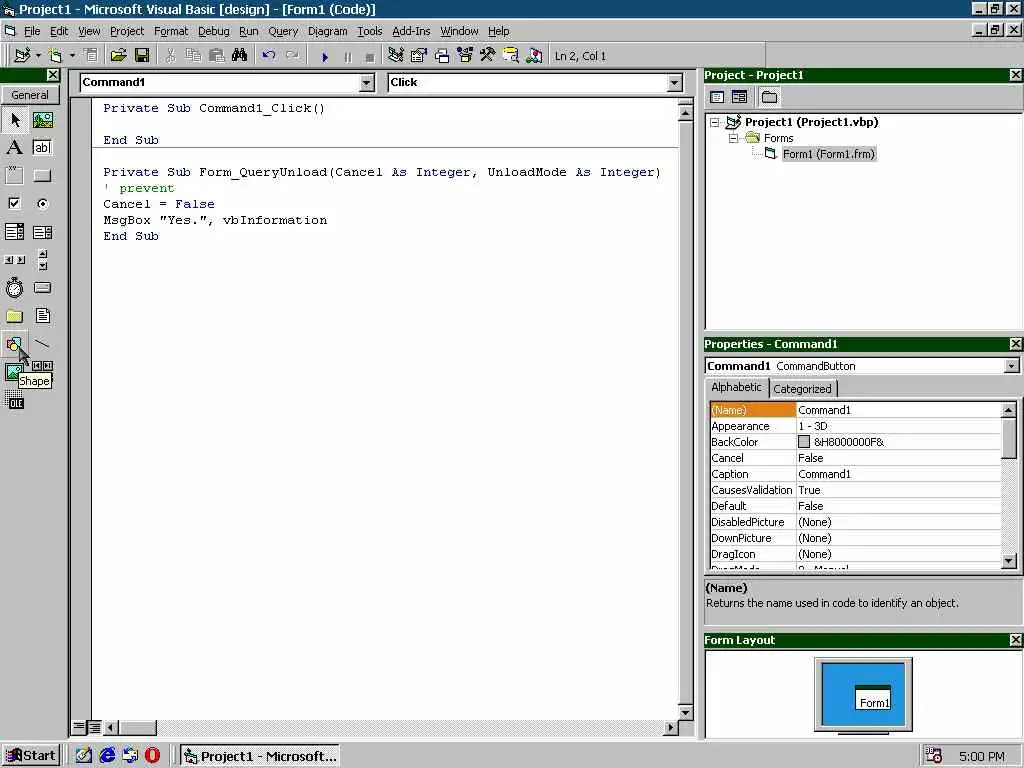1024x768 pixels.
Task: Click the code window horizontal scroll-right arrow
Action: (x=671, y=727)
